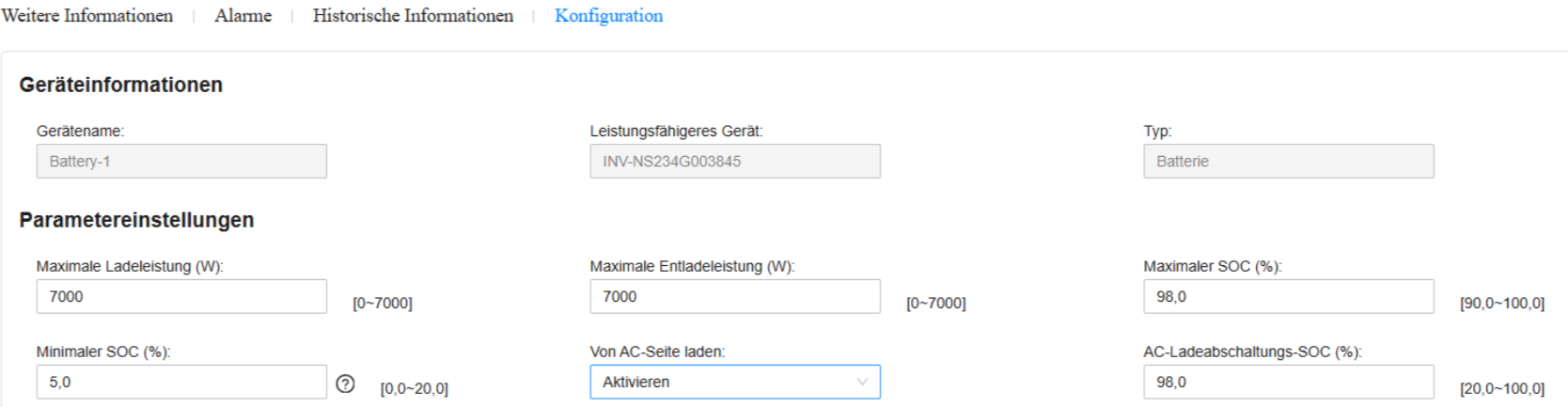Switch to the Weitere Informationen tab

[87, 16]
